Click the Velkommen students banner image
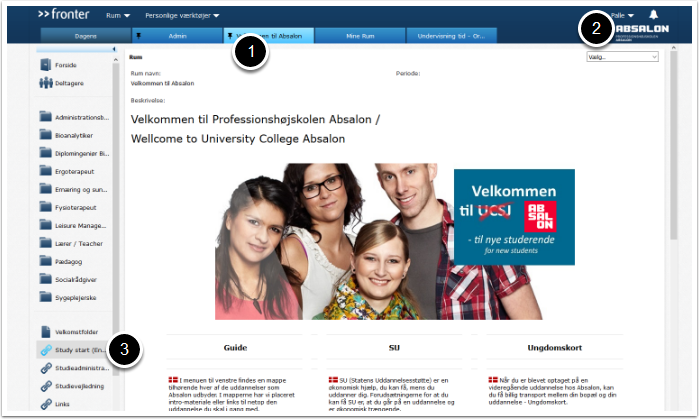Screen dimensions: 699x419 pos(395,241)
